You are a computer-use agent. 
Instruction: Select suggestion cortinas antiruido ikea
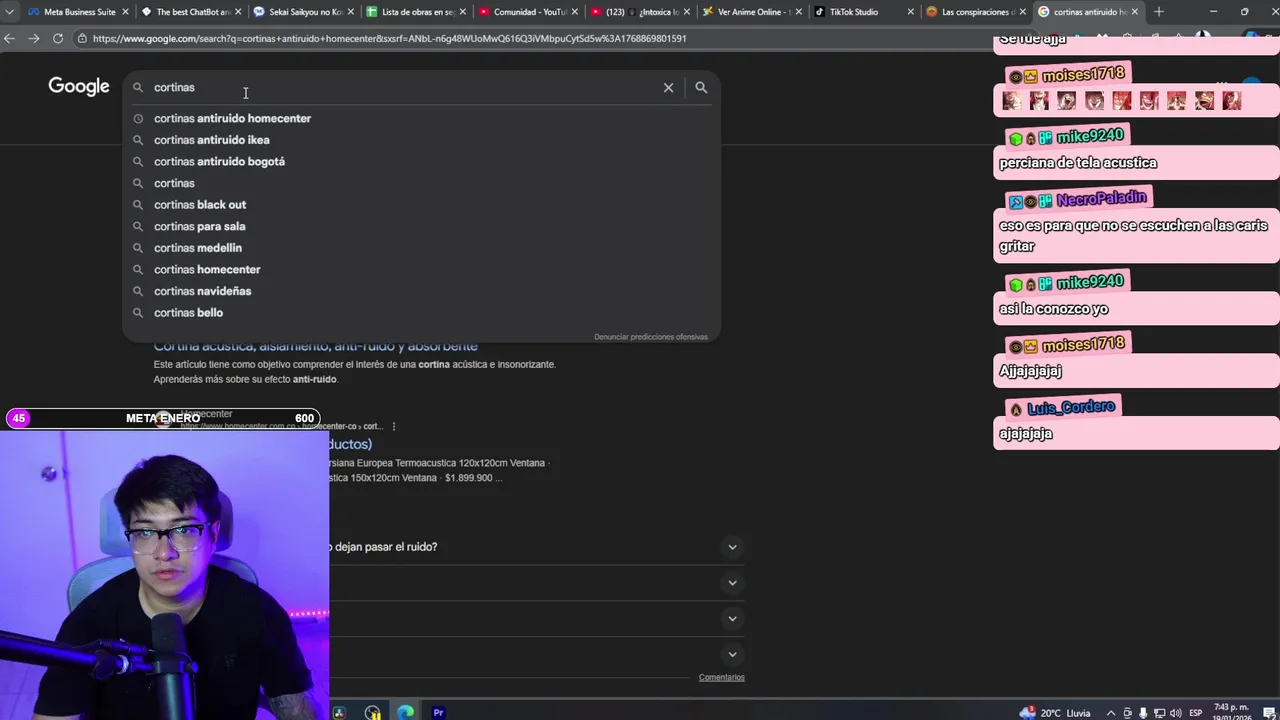tap(421, 140)
